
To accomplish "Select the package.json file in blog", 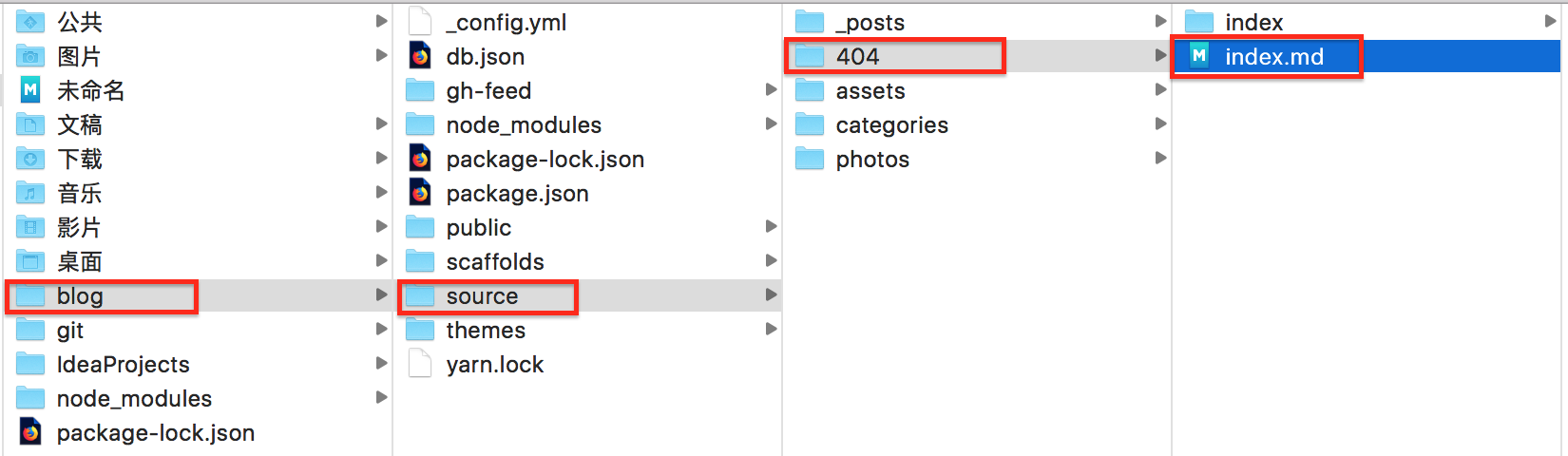I will [517, 193].
